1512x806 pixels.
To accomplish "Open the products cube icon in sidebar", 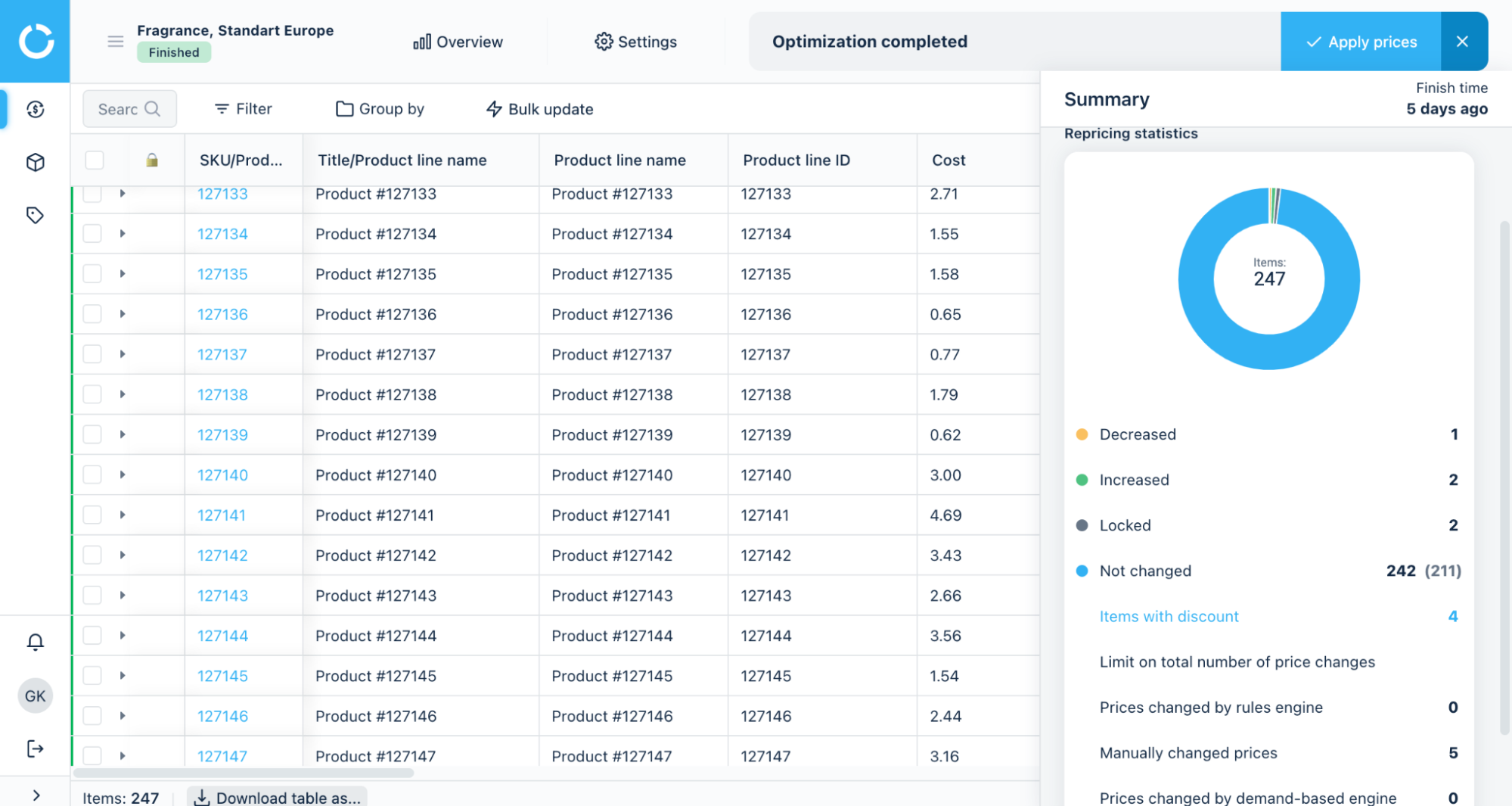I will click(x=35, y=163).
